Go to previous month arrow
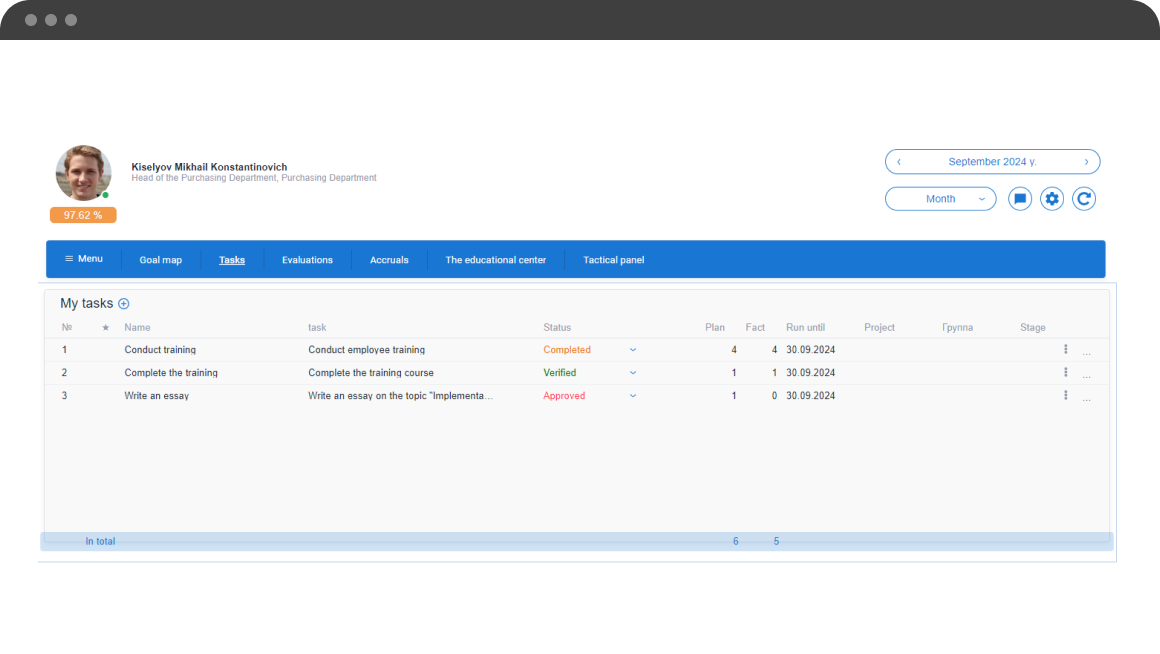Screen dimensions: 1160x654 pos(899,162)
